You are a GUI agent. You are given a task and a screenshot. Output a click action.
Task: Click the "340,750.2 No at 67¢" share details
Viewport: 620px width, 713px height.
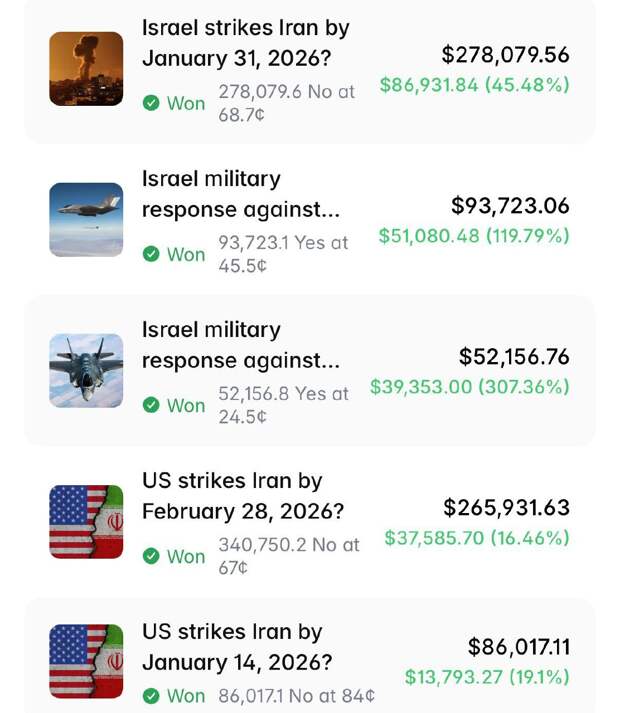click(288, 555)
